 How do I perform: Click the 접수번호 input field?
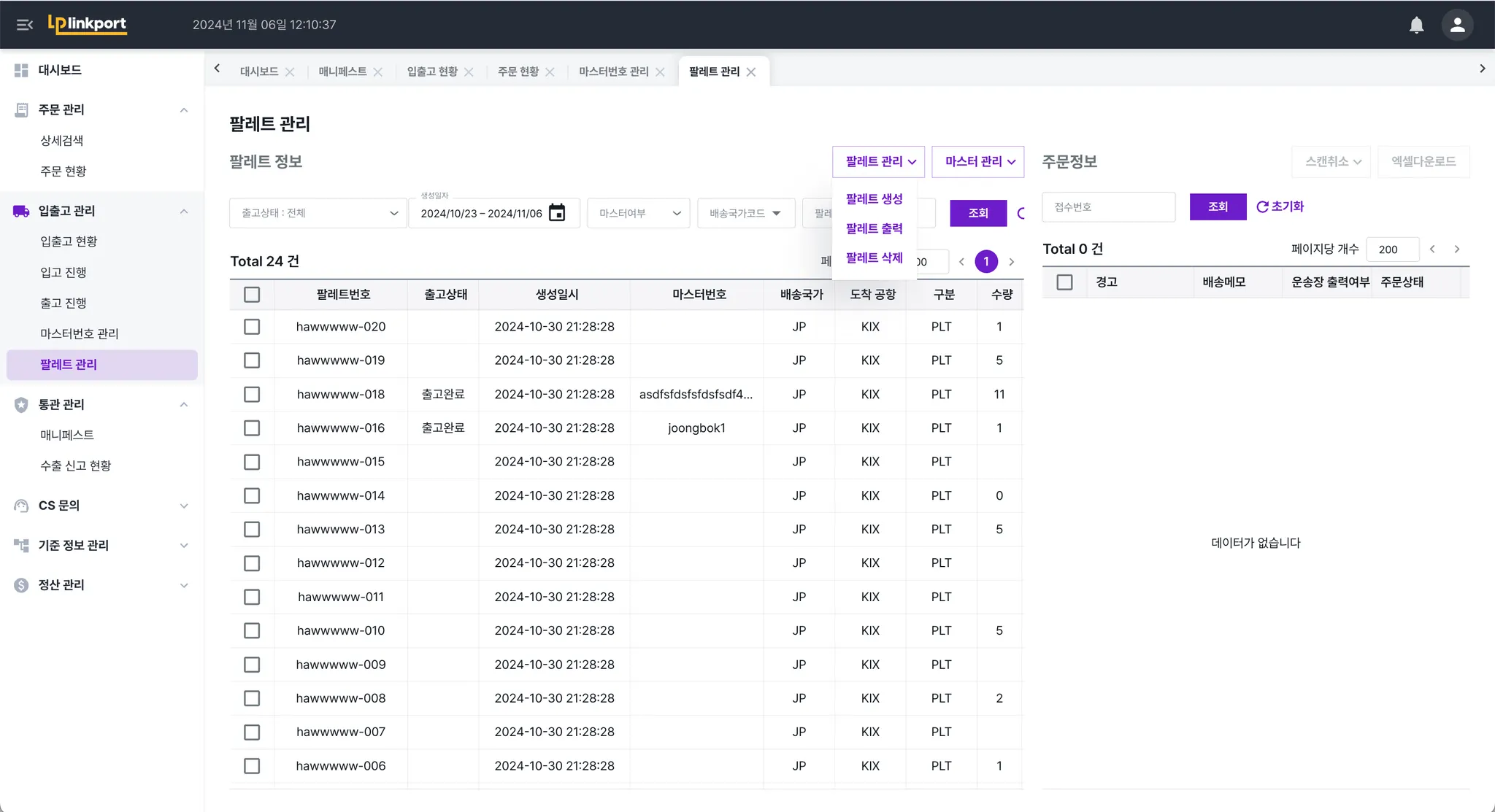[1108, 207]
